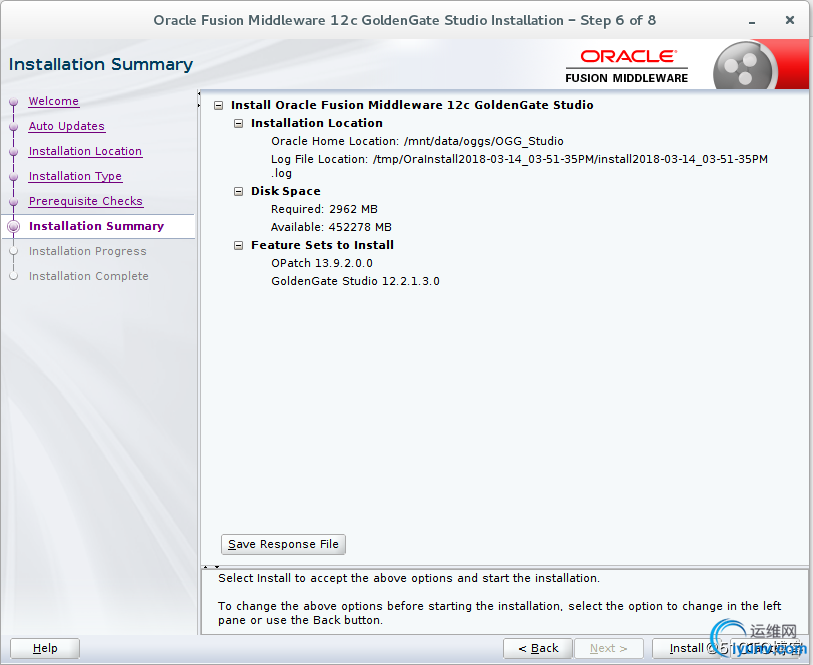The image size is (813, 665).
Task: Close the installer window
Action: (790, 20)
